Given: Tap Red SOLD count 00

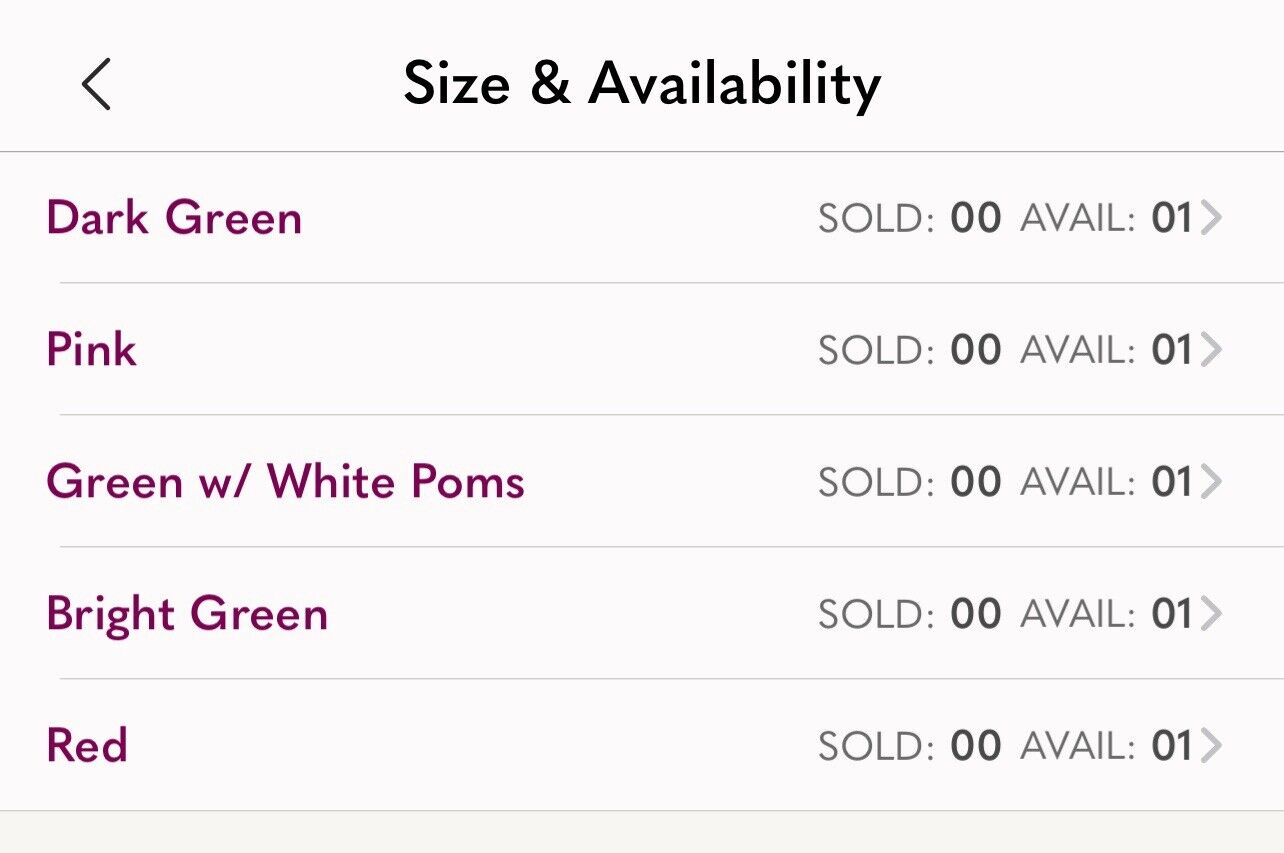Looking at the screenshot, I should point(976,746).
